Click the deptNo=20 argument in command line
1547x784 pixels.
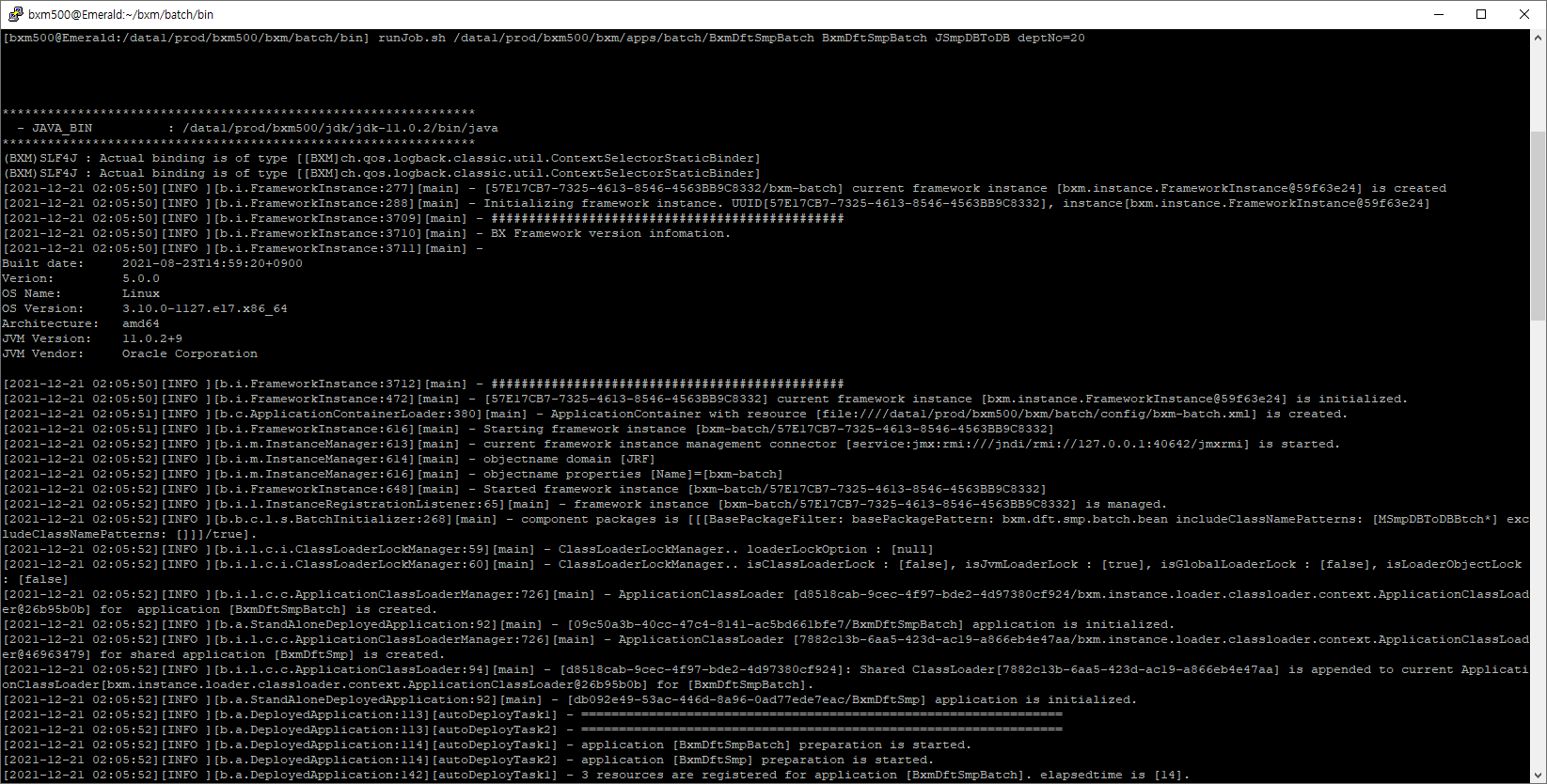(x=1050, y=39)
